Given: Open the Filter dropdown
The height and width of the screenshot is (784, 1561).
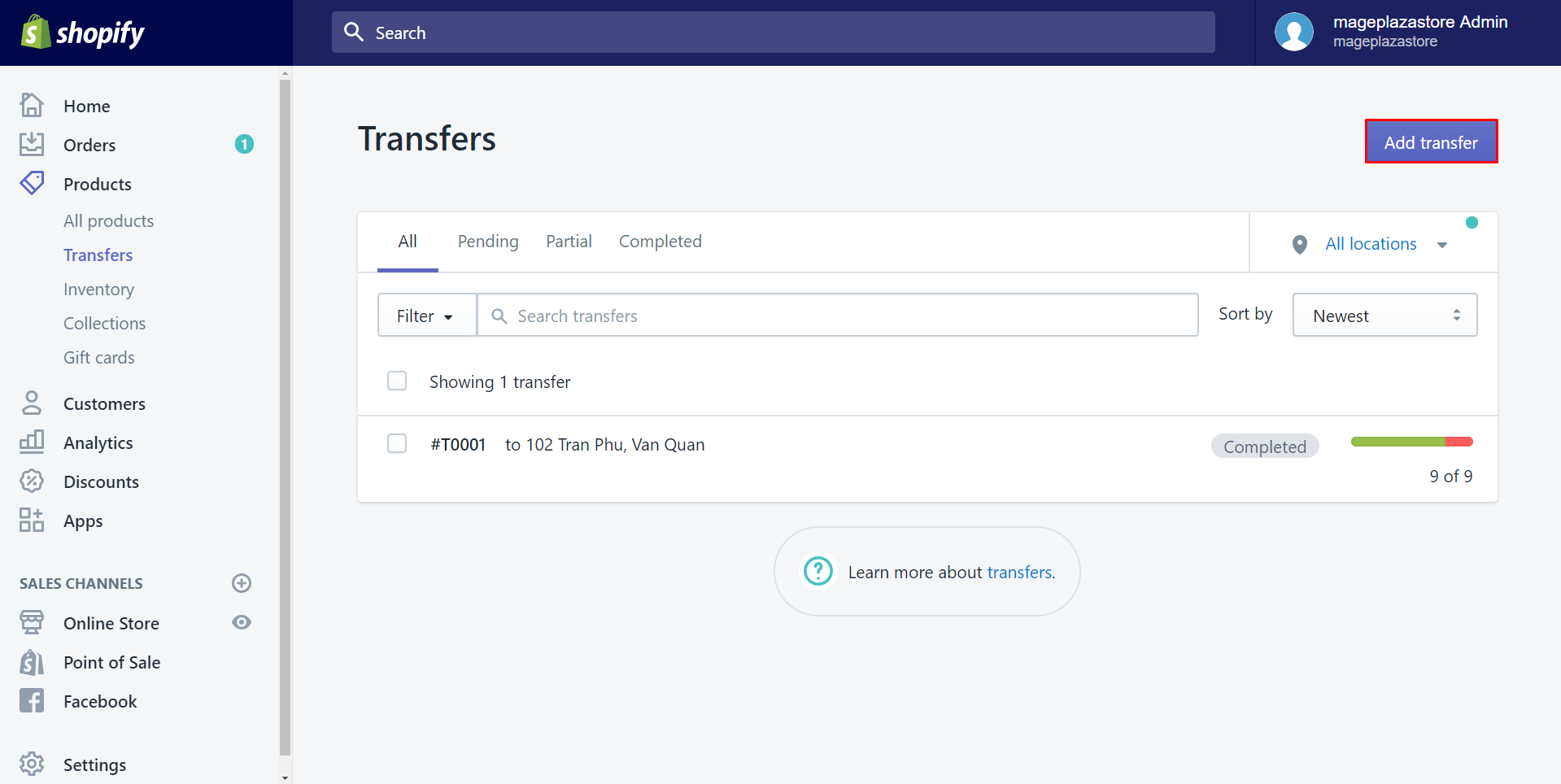Looking at the screenshot, I should point(426,316).
